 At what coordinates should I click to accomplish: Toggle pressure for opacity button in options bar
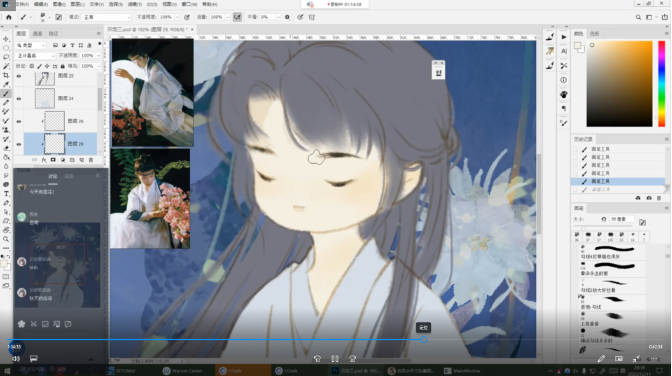(x=187, y=17)
